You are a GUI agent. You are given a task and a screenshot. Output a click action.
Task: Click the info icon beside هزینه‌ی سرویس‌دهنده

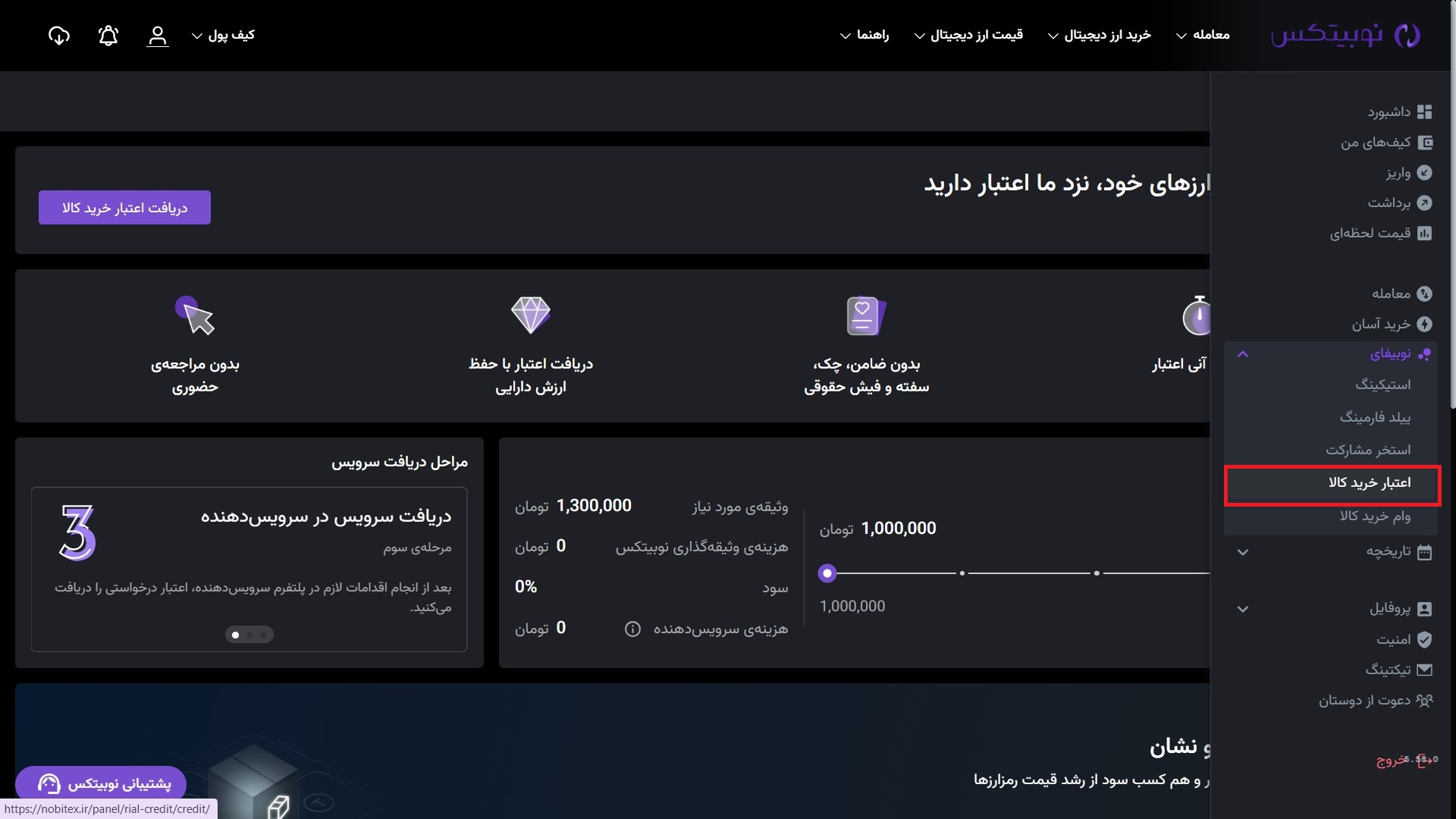pyautogui.click(x=632, y=629)
